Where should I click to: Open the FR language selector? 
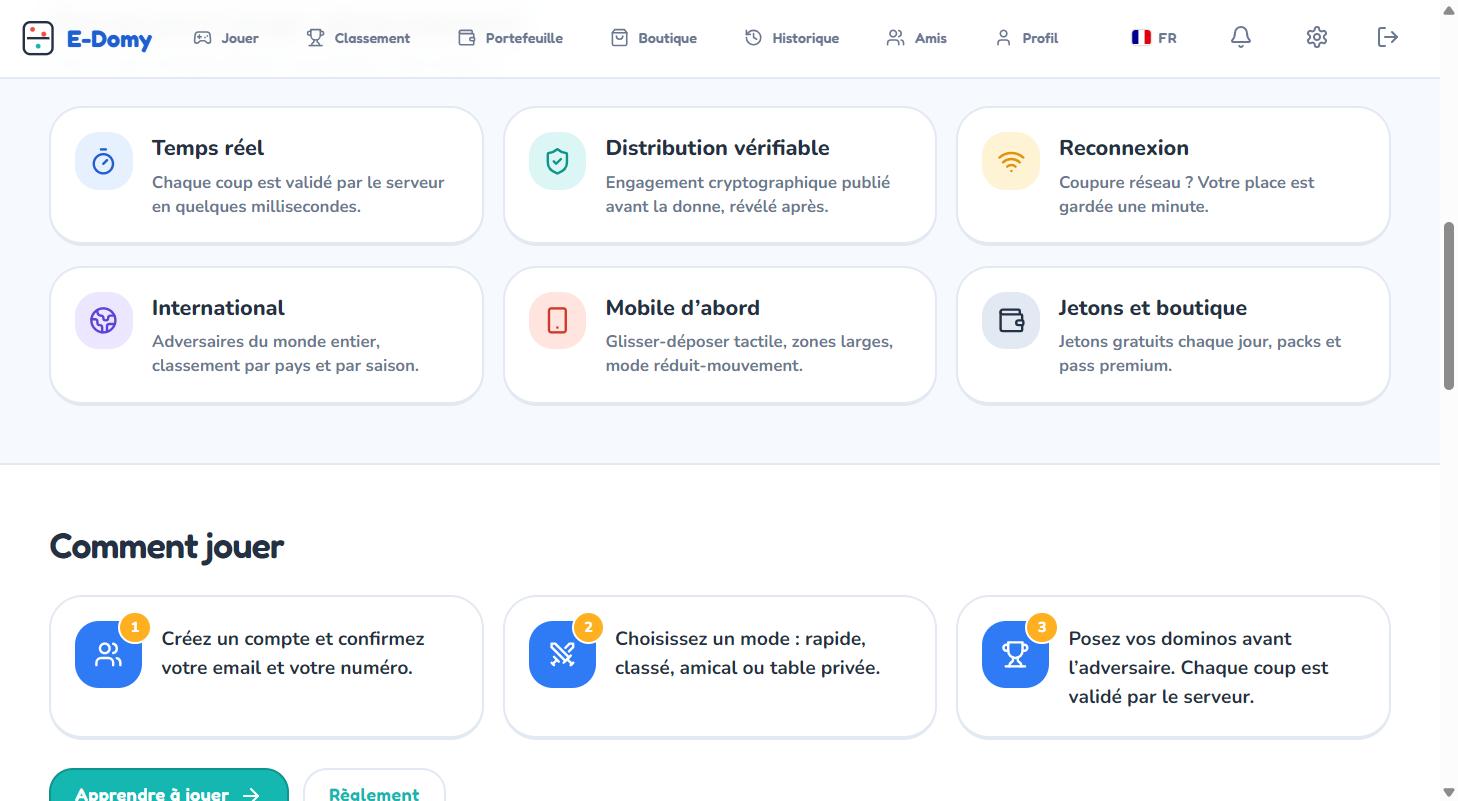[1154, 38]
